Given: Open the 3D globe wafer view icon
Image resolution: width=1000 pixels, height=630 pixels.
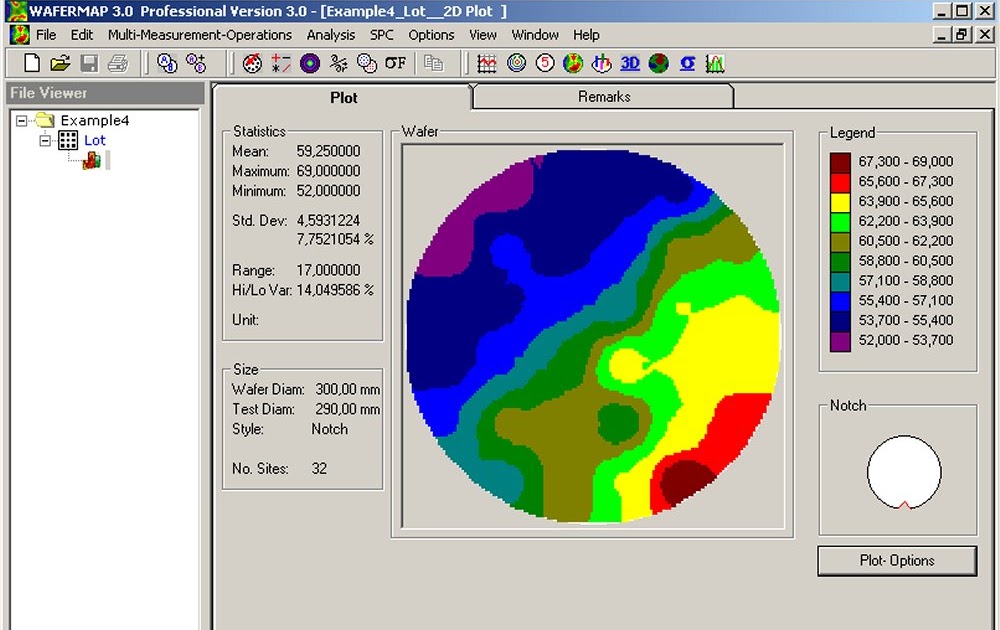Looking at the screenshot, I should click(x=656, y=62).
